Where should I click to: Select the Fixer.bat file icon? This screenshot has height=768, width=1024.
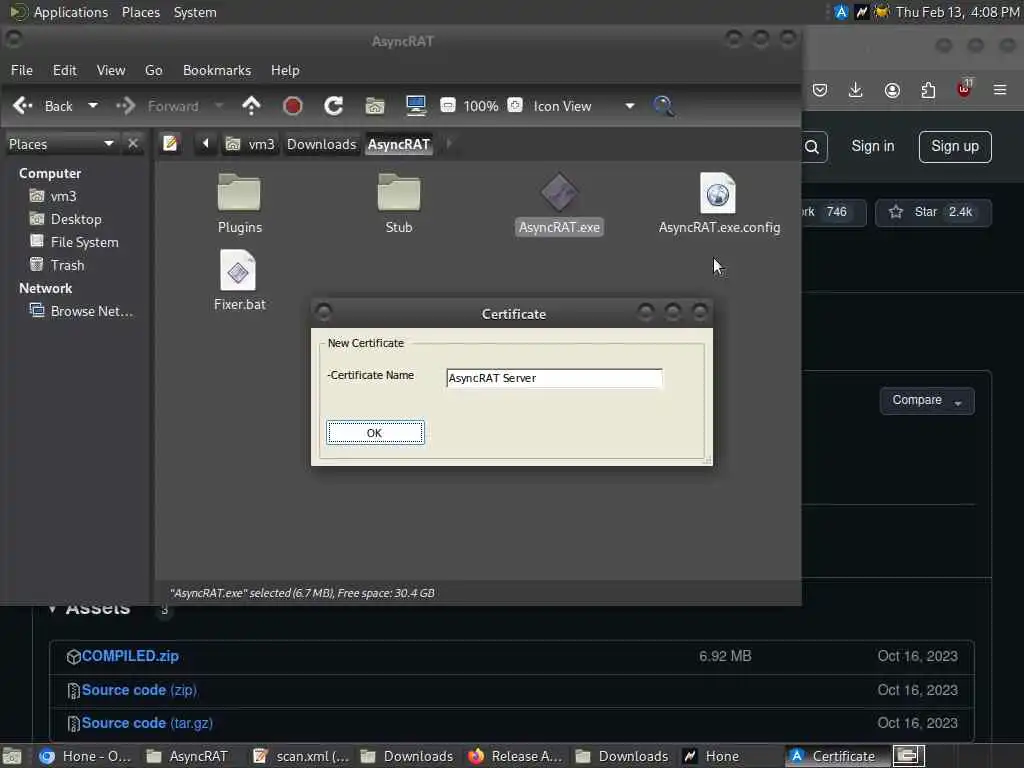(x=238, y=270)
